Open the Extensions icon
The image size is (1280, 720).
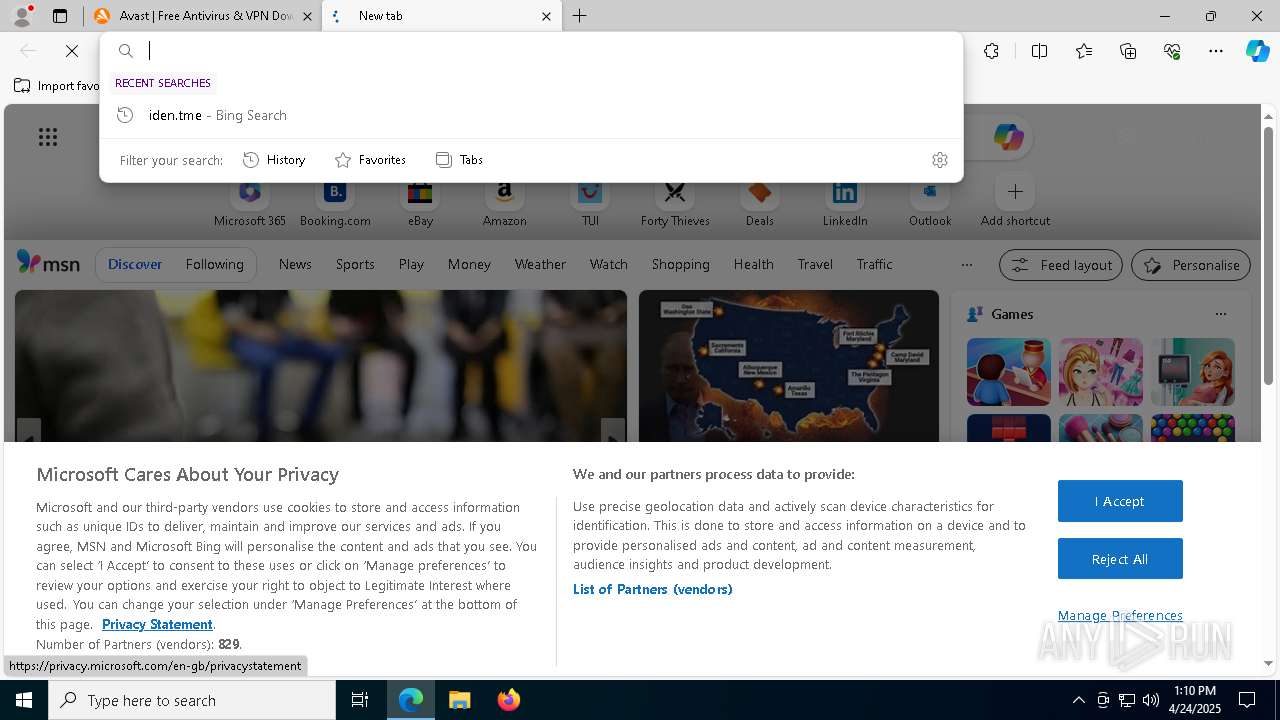pos(991,51)
